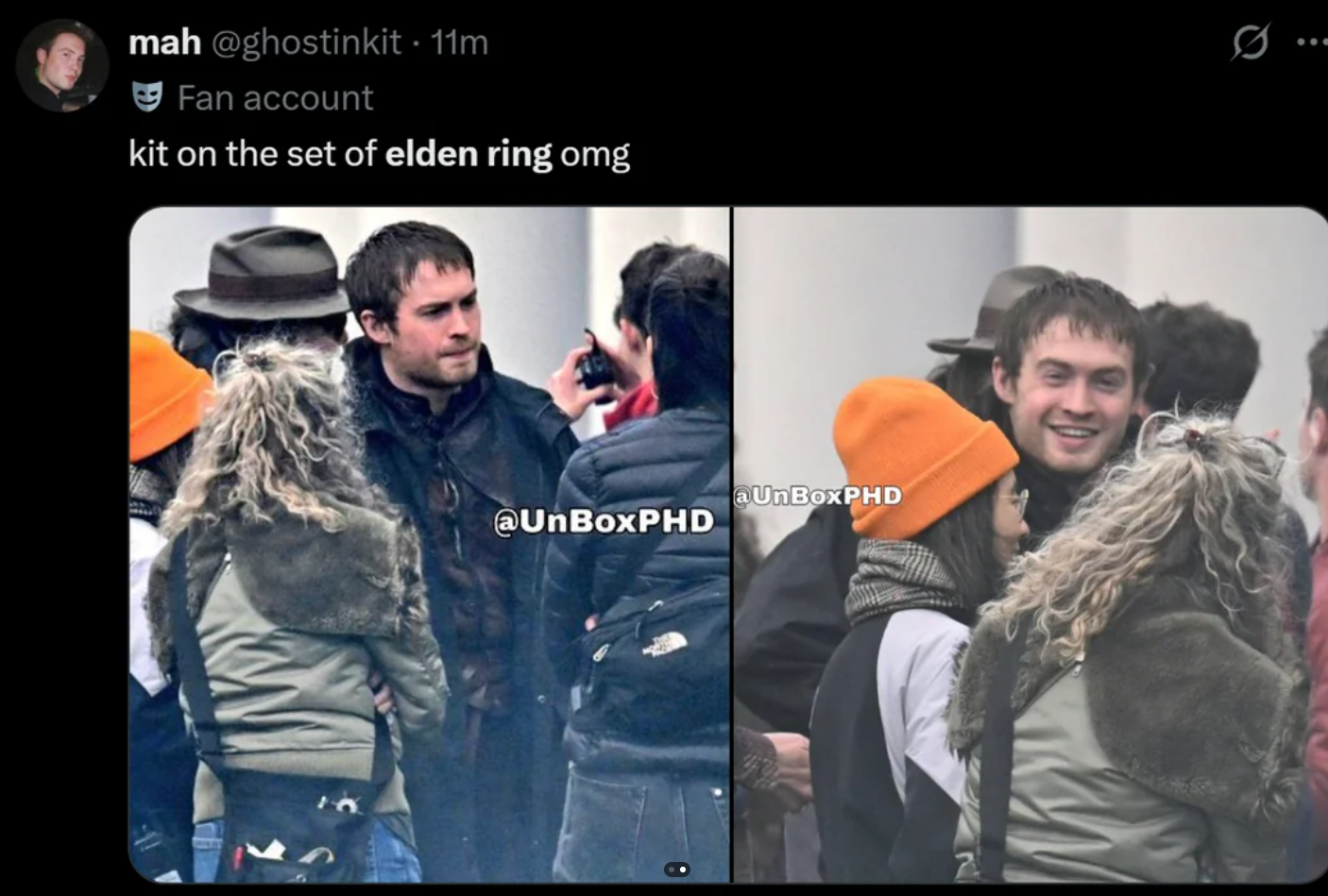Click the North Face bag in left photo
1328x896 pixels.
coord(652,661)
